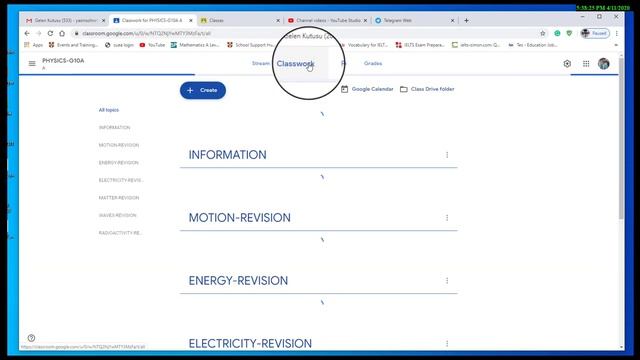Click the page vertical scrollbar thumb

pos(621,139)
